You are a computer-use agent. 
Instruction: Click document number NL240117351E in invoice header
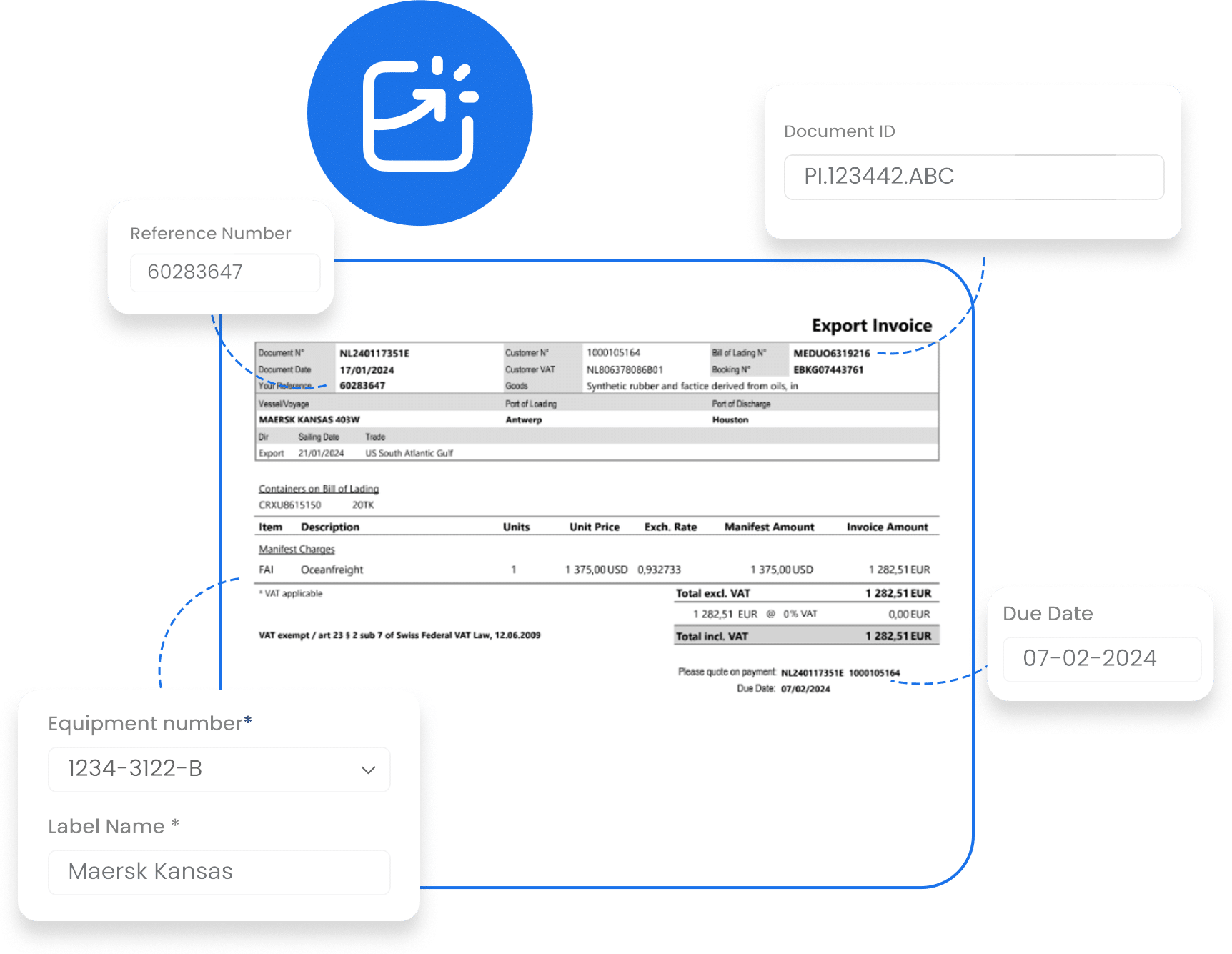point(374,353)
